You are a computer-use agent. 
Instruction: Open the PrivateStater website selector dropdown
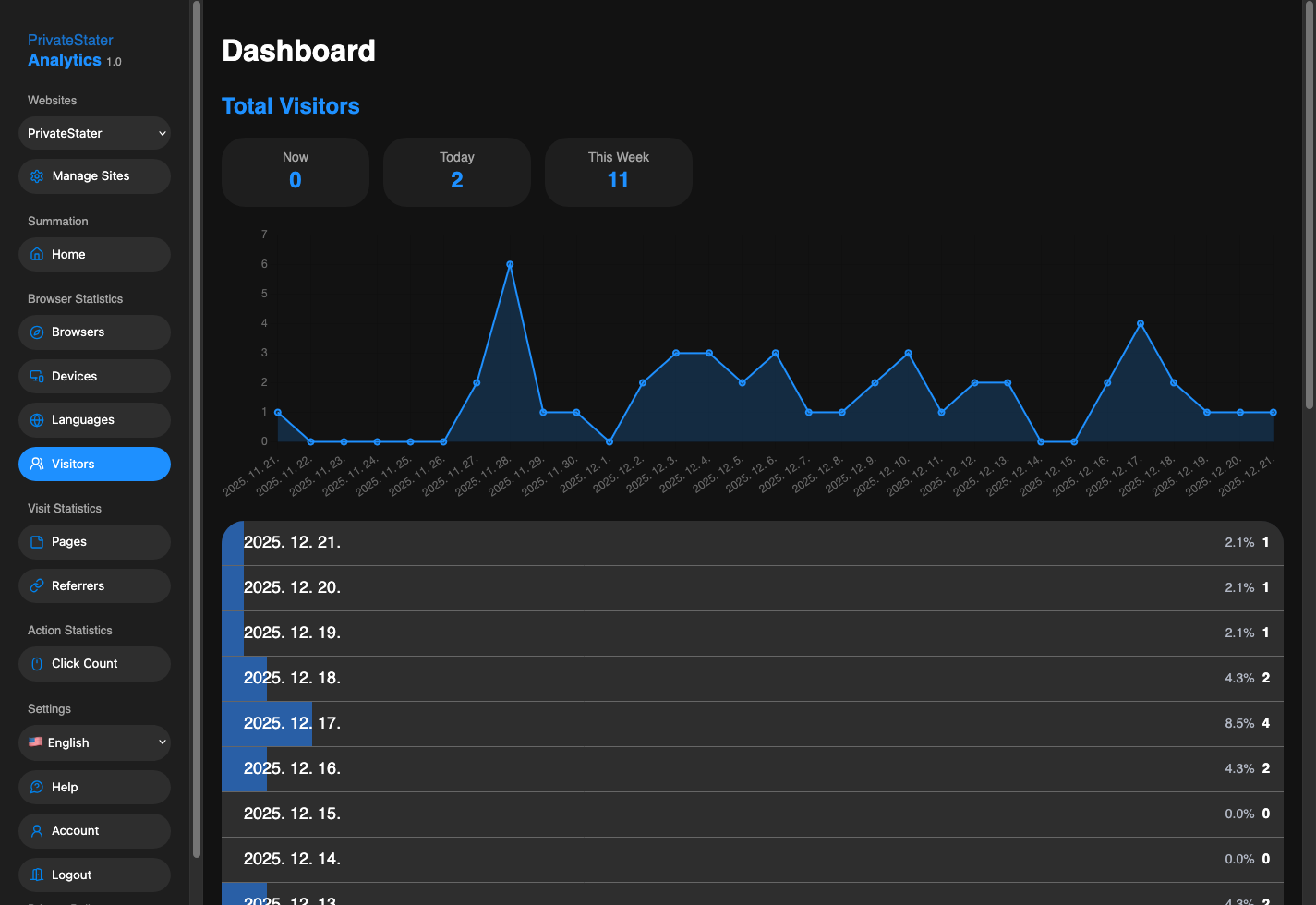pyautogui.click(x=93, y=133)
